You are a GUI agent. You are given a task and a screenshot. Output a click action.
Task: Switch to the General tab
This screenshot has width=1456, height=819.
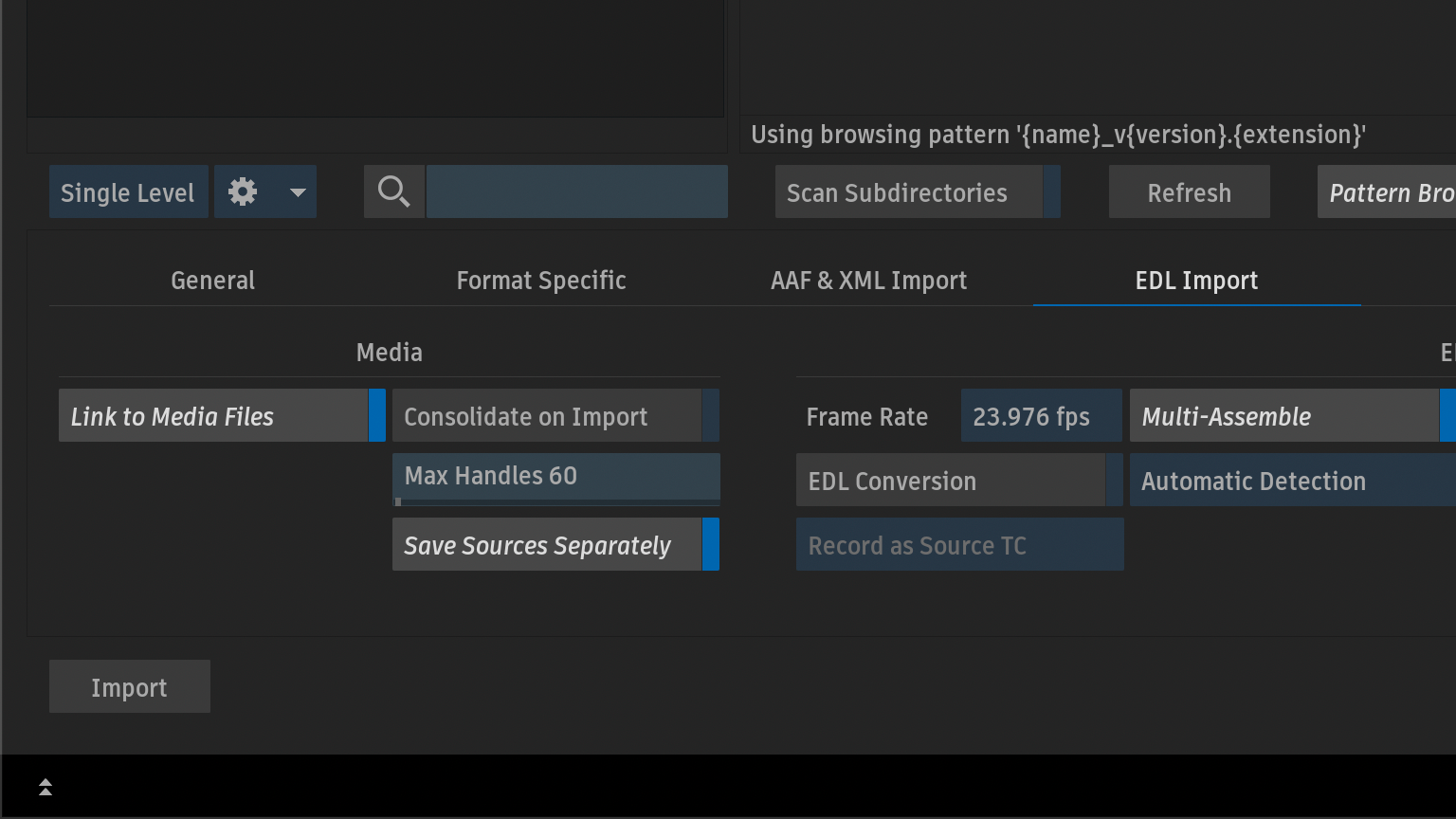212,281
